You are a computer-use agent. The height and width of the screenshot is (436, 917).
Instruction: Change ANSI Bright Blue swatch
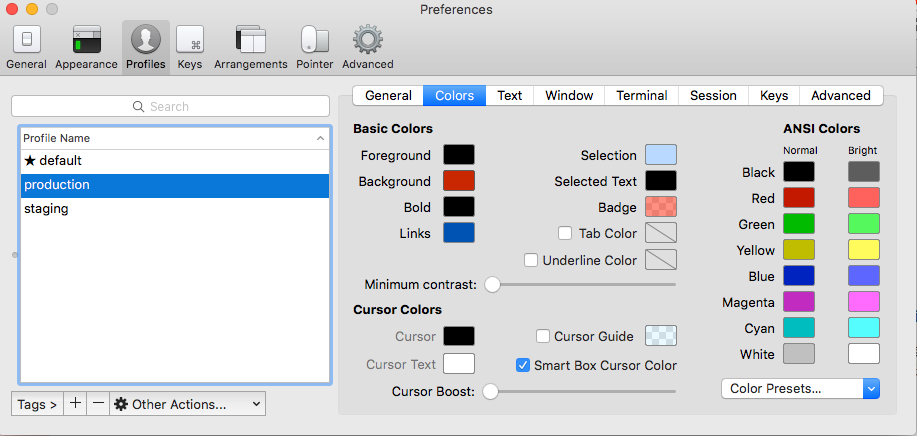click(864, 276)
